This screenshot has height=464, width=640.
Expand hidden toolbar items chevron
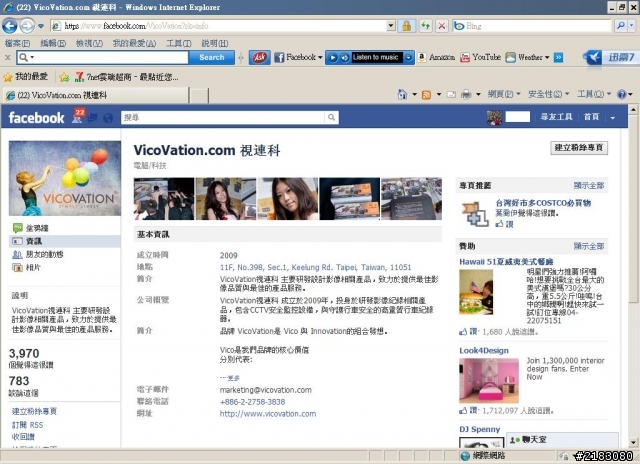coord(559,58)
